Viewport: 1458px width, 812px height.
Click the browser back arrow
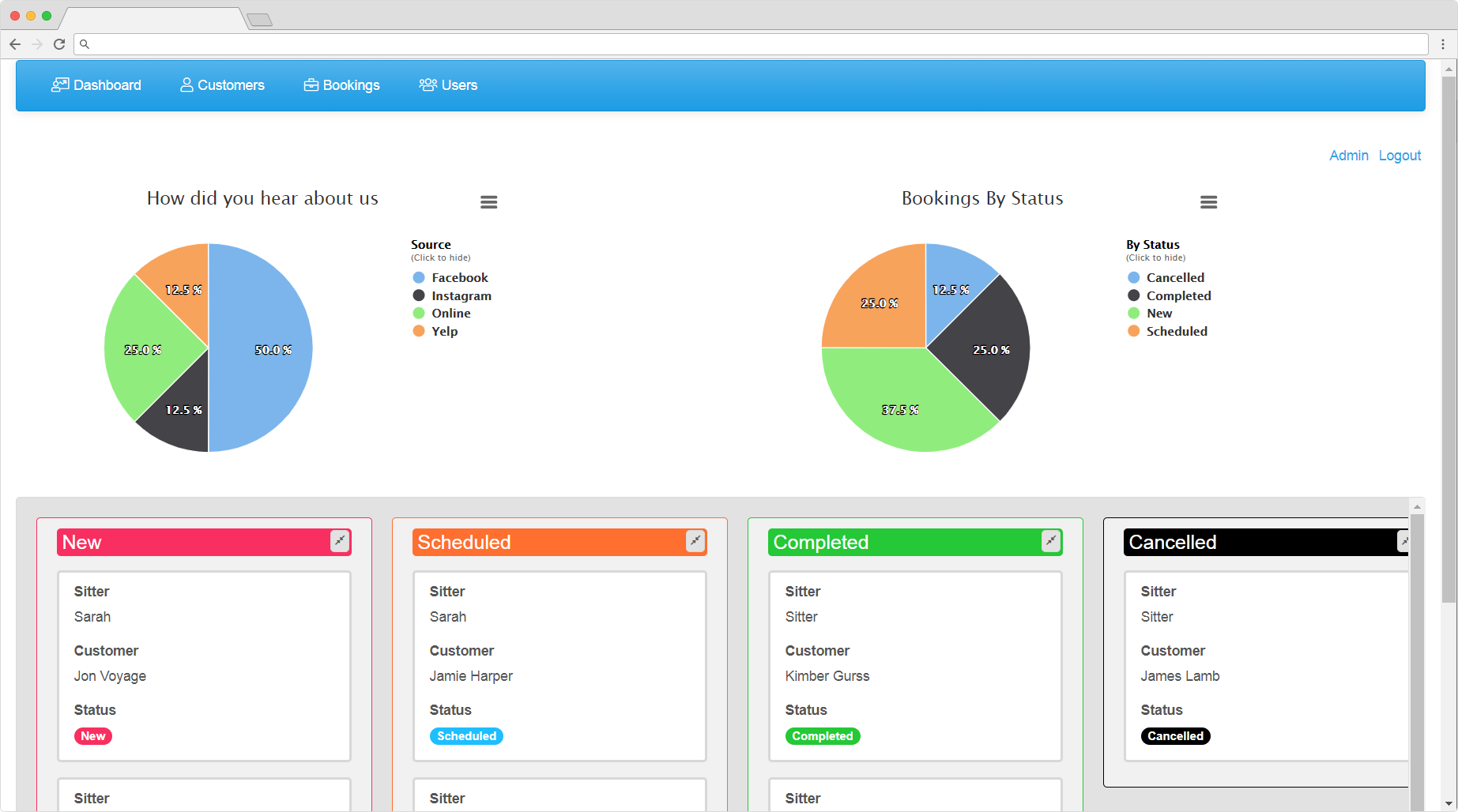pos(15,44)
